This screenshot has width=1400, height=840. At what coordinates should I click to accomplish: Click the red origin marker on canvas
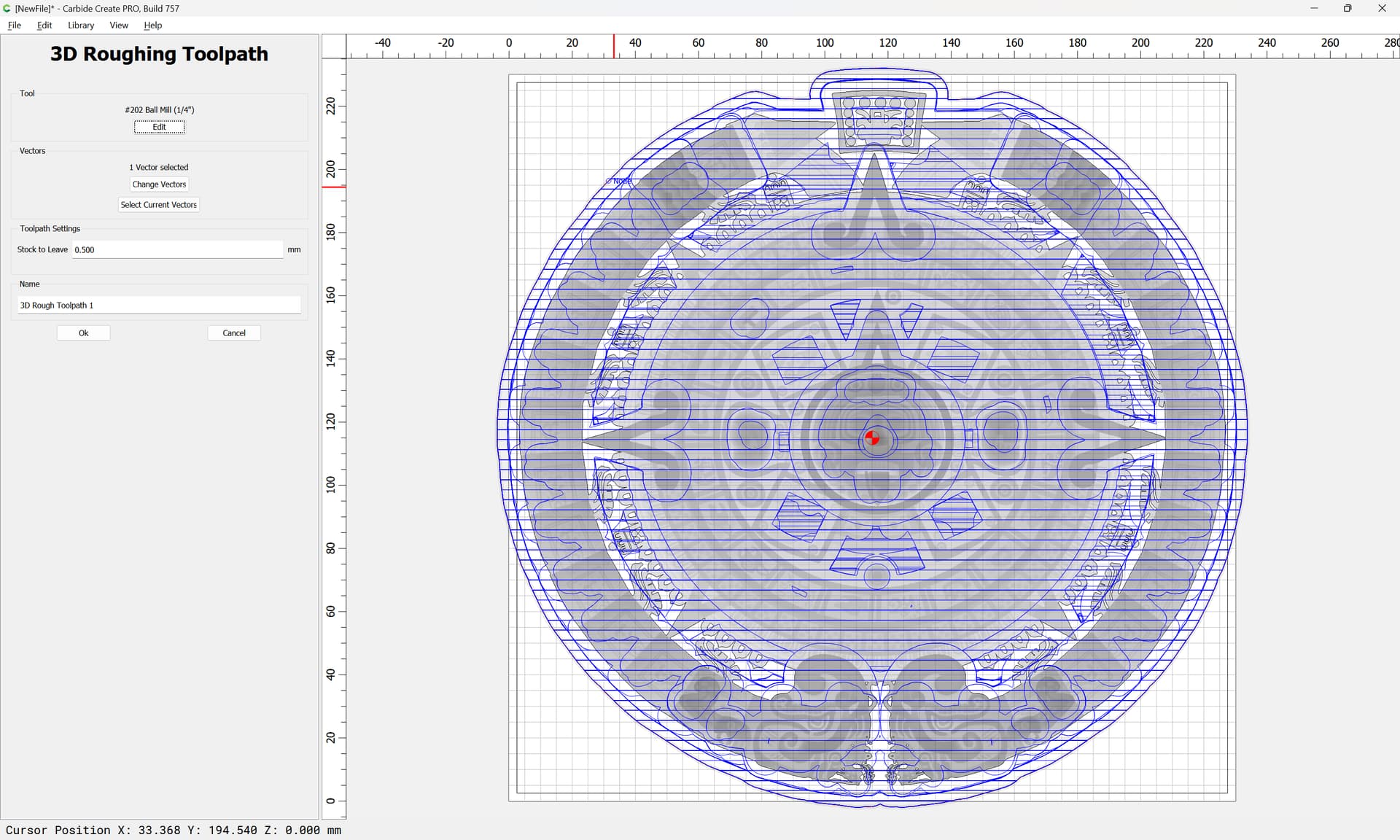(872, 438)
